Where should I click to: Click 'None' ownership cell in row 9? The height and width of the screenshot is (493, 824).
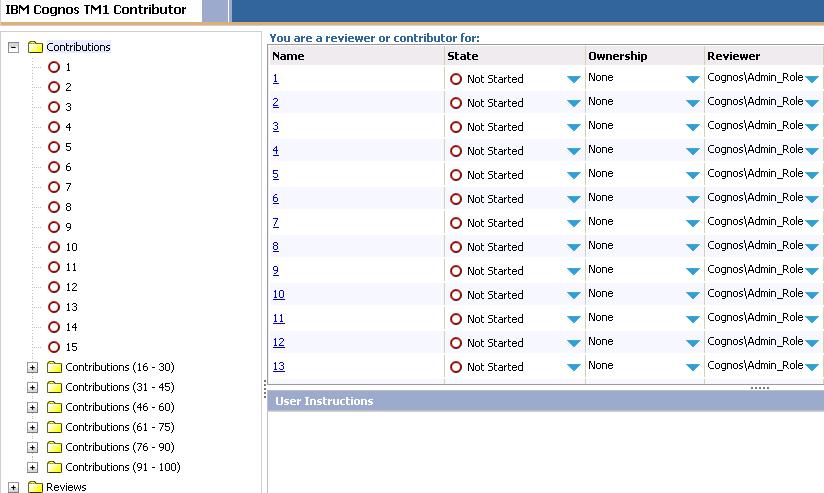(x=601, y=270)
